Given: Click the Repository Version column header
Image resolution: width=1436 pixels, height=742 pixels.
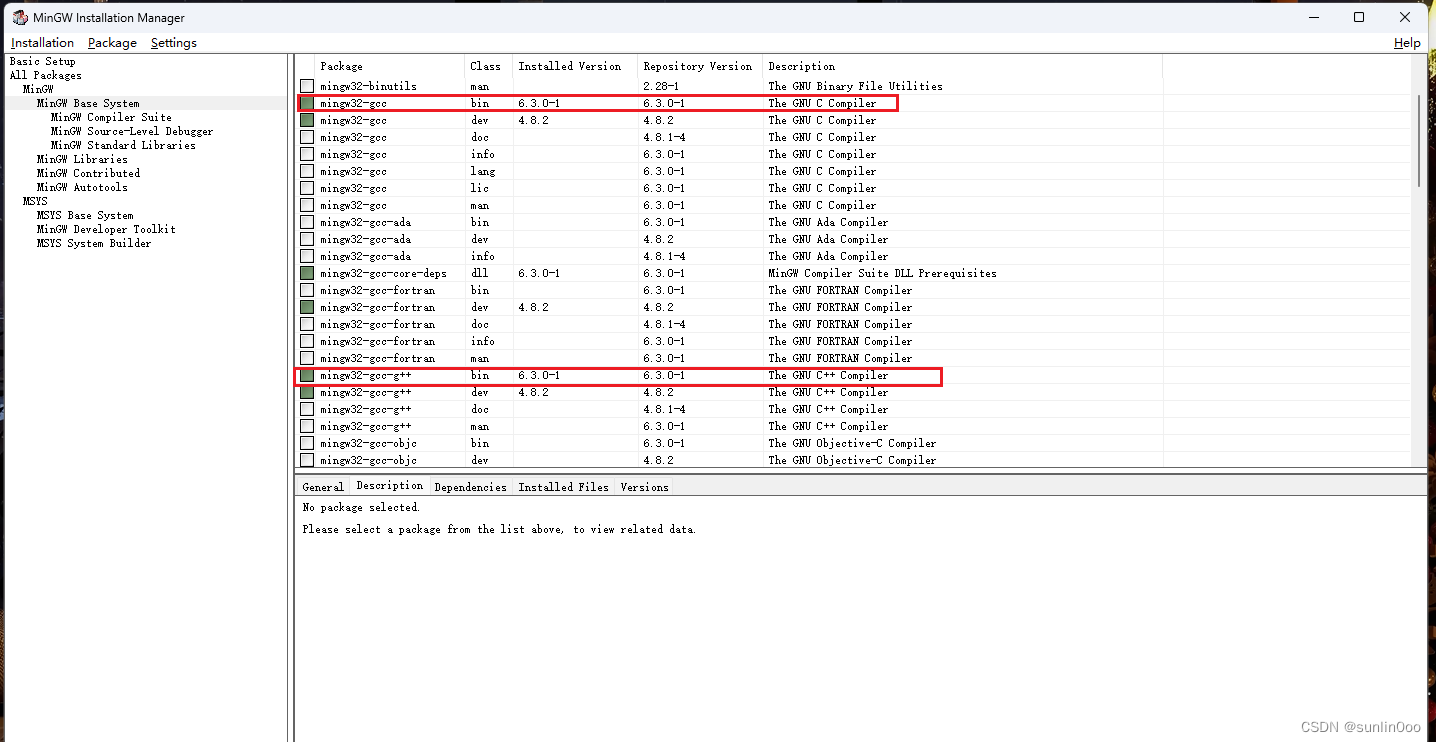Looking at the screenshot, I should pyautogui.click(x=699, y=66).
